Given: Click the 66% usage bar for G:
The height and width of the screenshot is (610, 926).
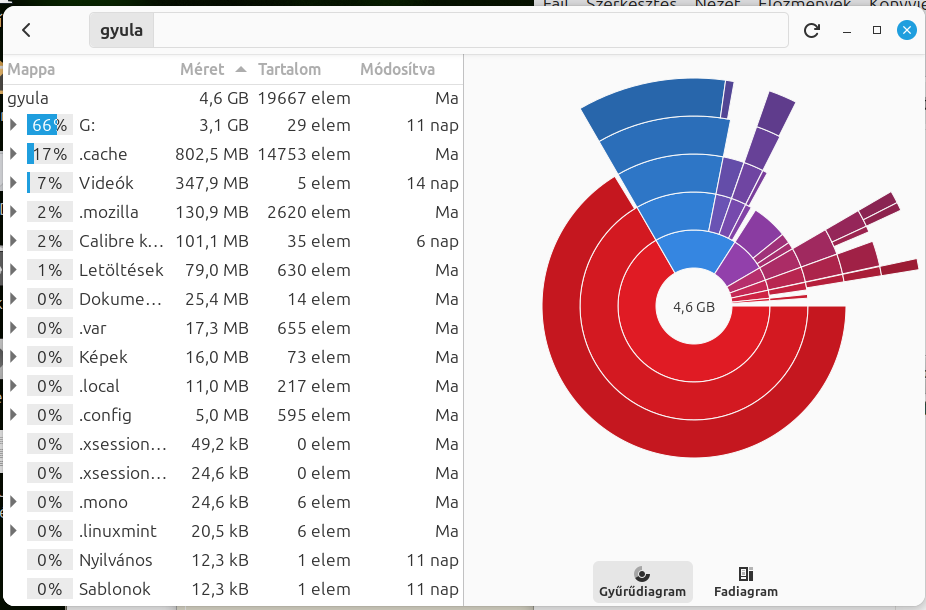Looking at the screenshot, I should [49, 125].
